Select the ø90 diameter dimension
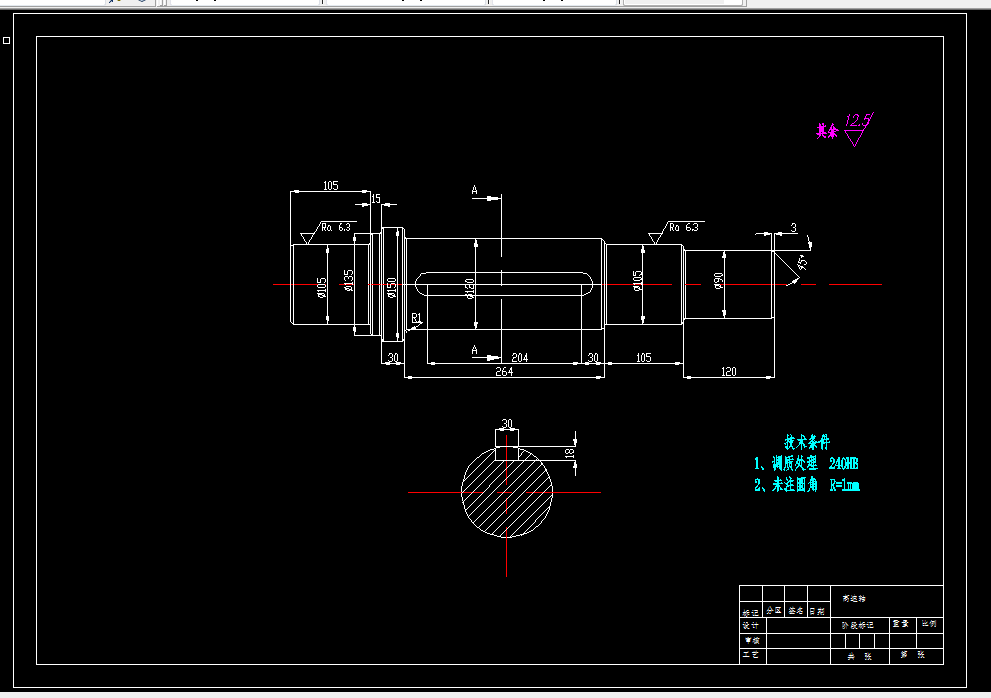The height and width of the screenshot is (698, 991). pyautogui.click(x=718, y=281)
